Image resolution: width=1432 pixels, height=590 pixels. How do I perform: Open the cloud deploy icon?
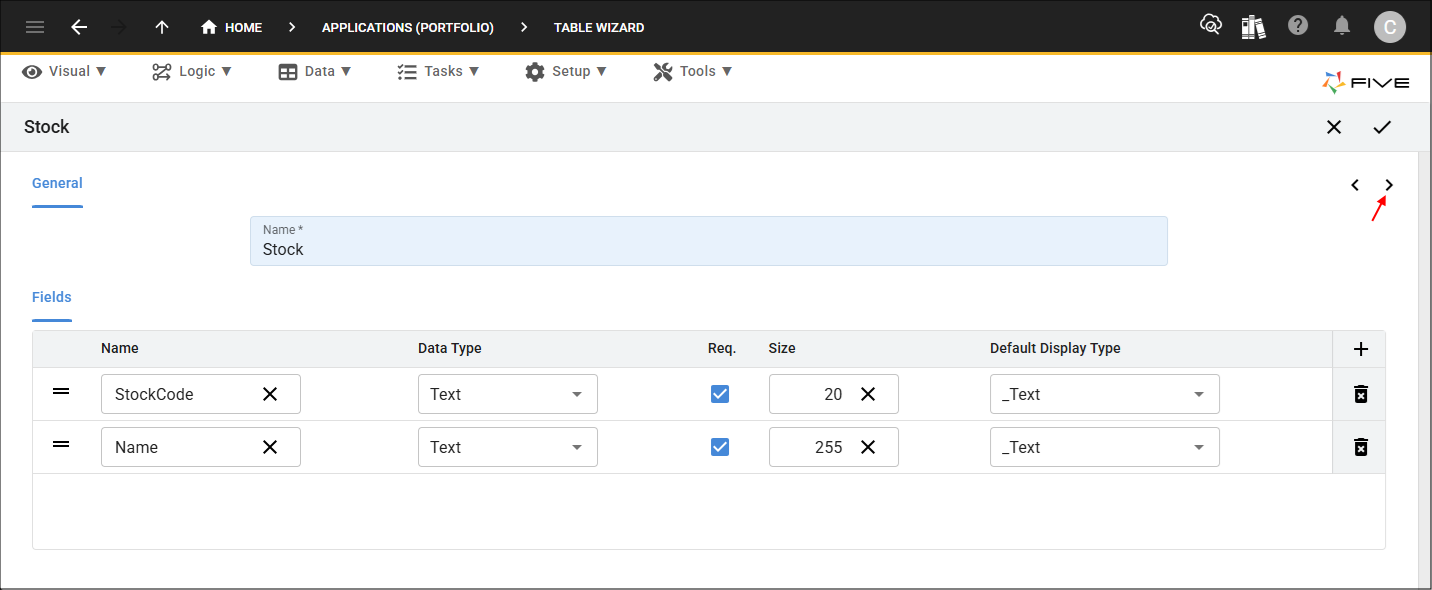point(1211,25)
